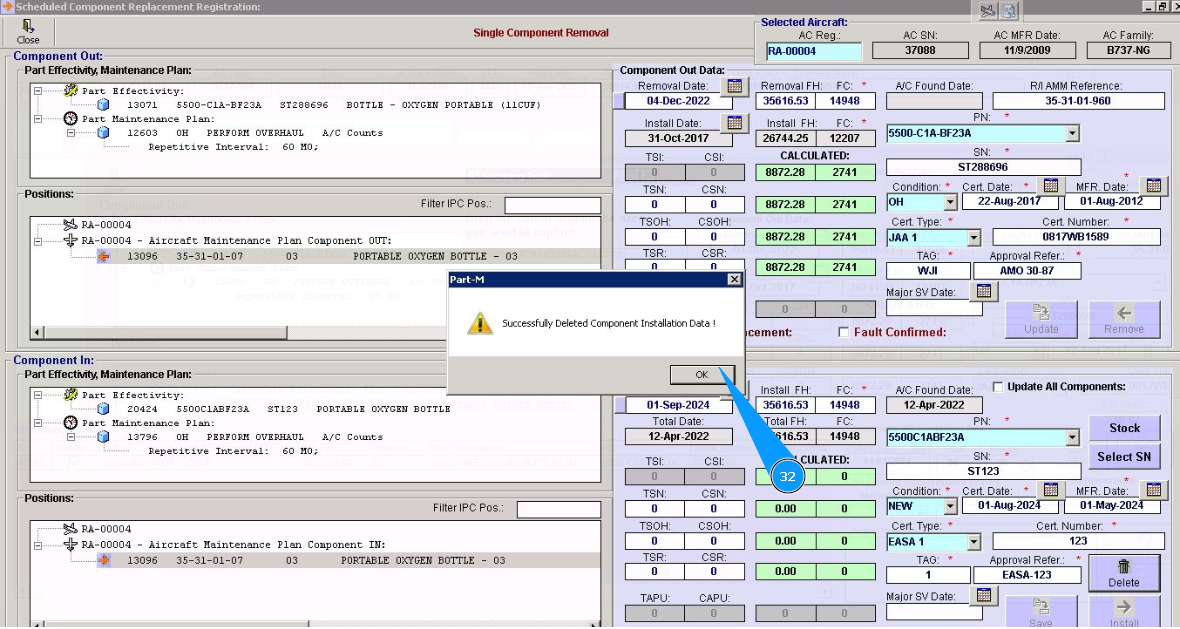Open Component Out Major SV Date calendar

click(984, 291)
